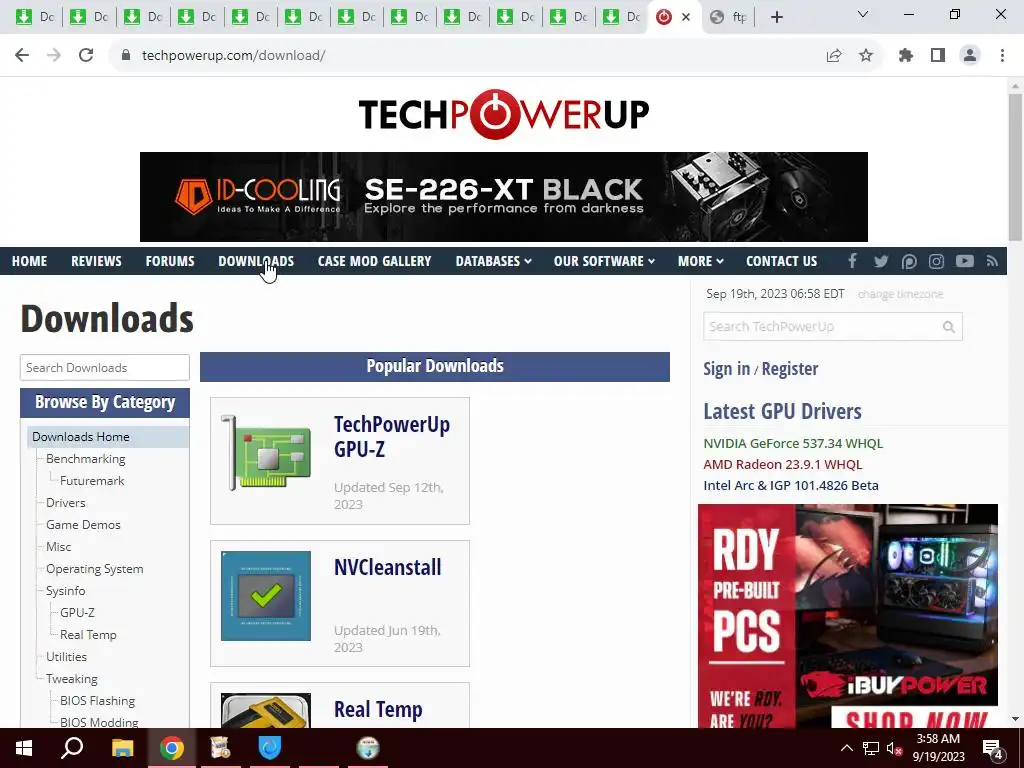Select Operating System category
The width and height of the screenshot is (1024, 768).
95,569
